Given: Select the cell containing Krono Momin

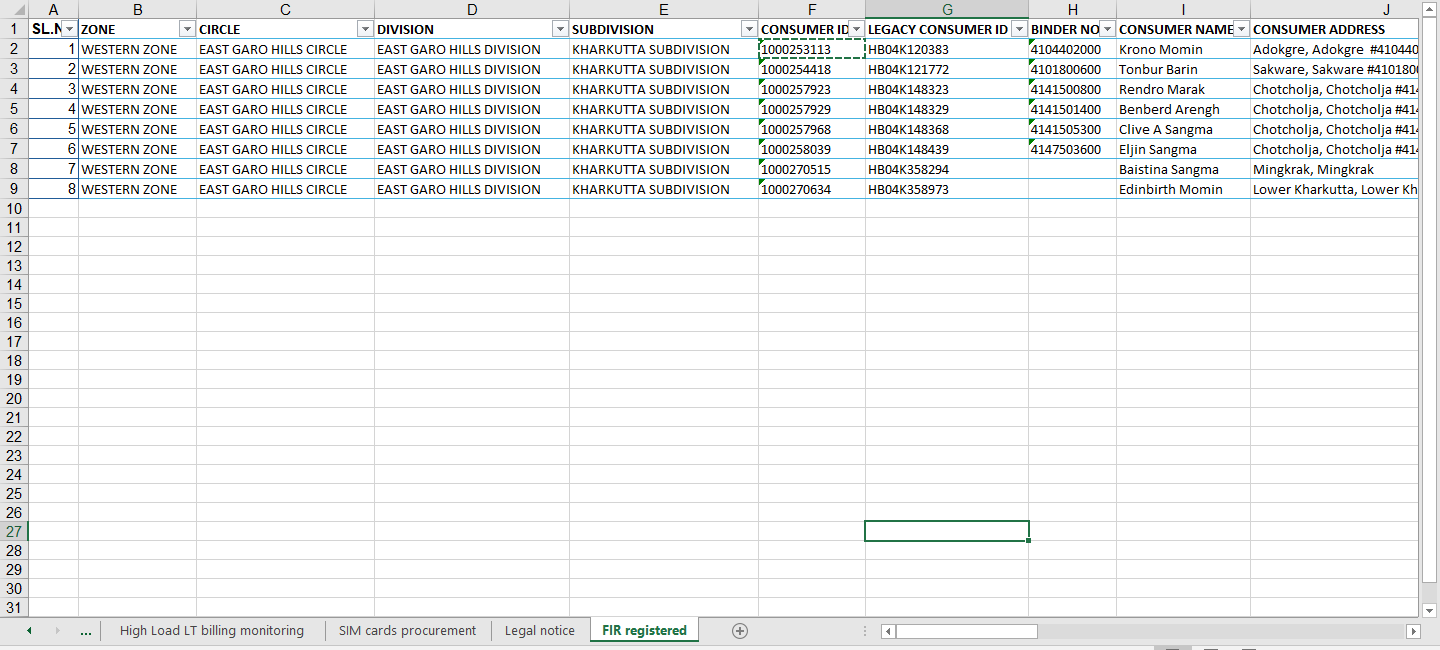Looking at the screenshot, I should (1182, 49).
